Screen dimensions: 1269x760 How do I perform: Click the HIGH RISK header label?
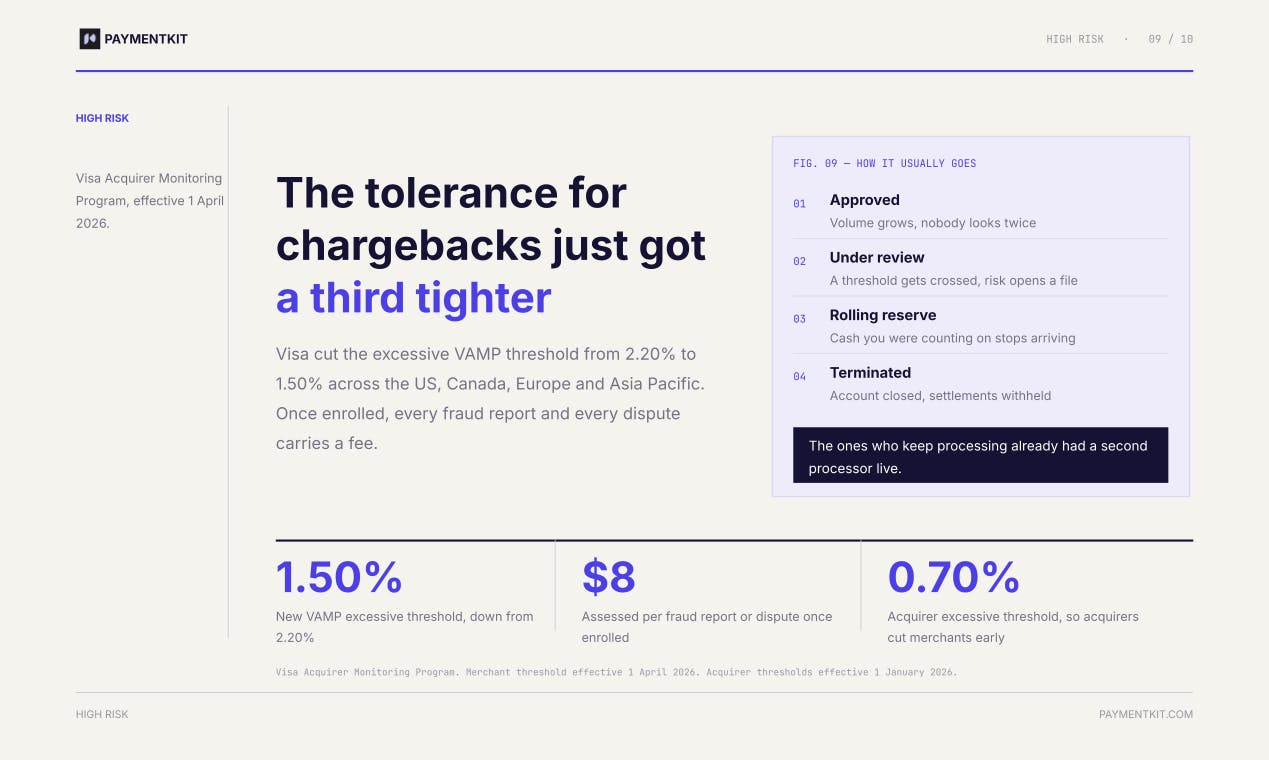click(x=1075, y=39)
